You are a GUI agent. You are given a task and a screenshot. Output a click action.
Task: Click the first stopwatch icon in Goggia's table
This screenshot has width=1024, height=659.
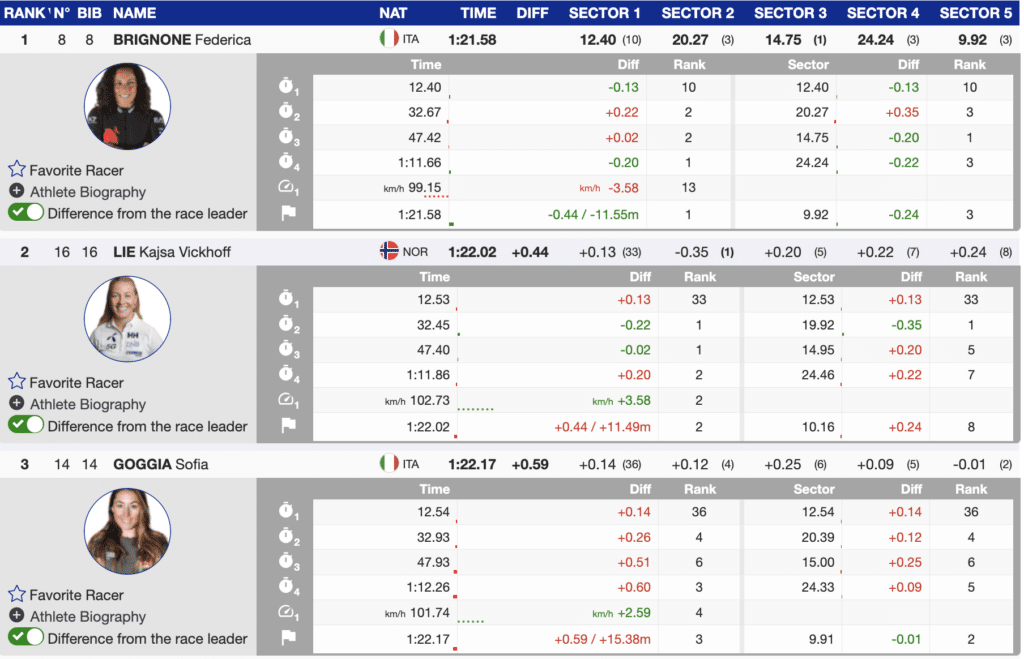pyautogui.click(x=287, y=513)
